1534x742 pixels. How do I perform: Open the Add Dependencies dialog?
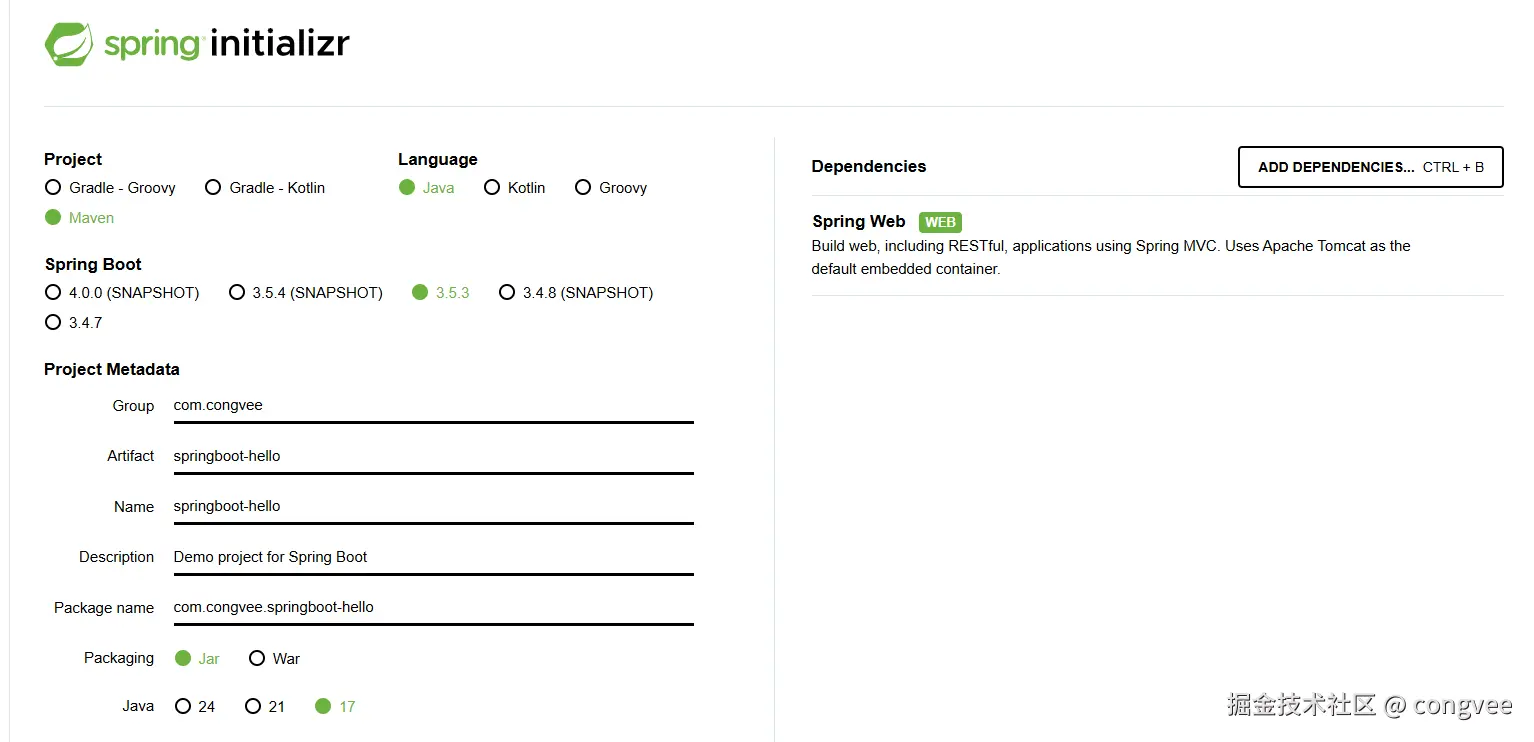[x=1370, y=167]
